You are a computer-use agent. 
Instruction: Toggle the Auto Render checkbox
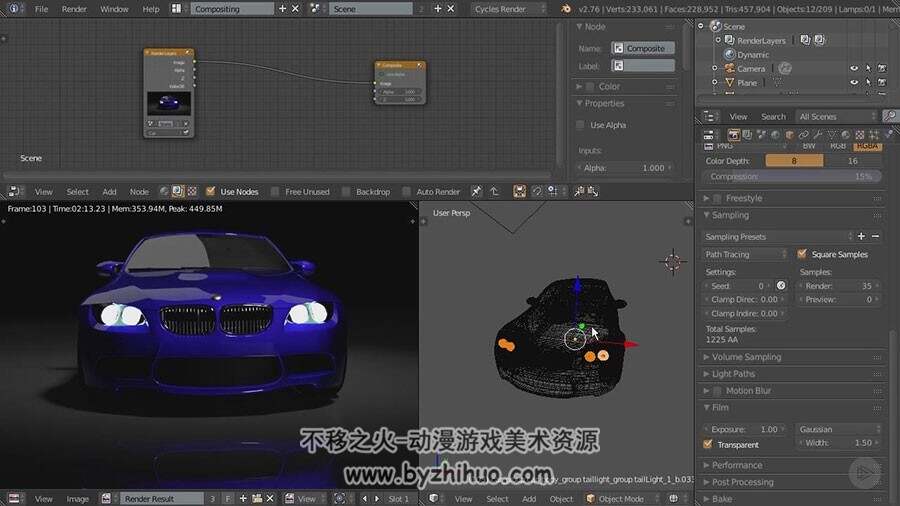click(x=406, y=192)
